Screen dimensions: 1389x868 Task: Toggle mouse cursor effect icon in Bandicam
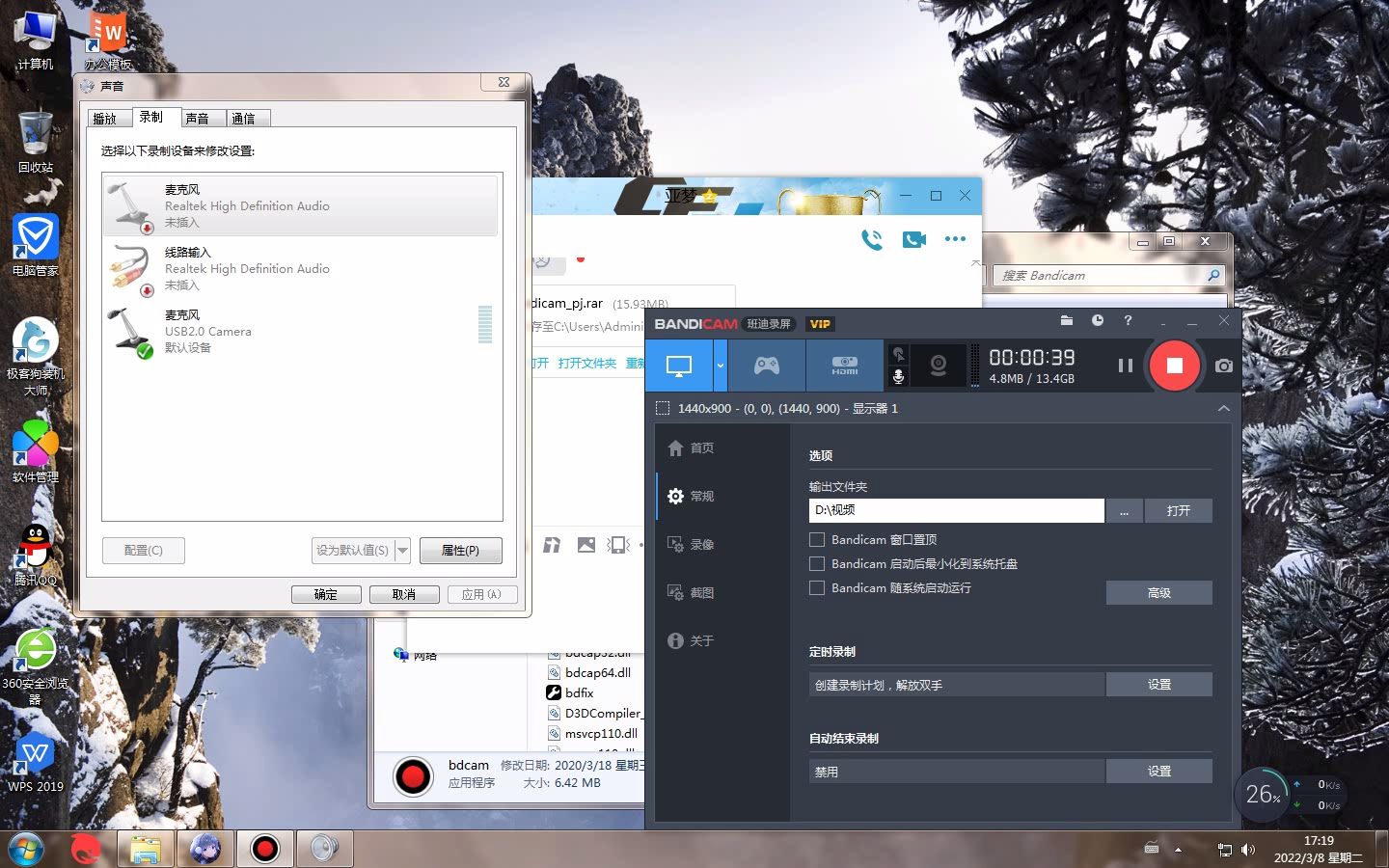[x=898, y=355]
